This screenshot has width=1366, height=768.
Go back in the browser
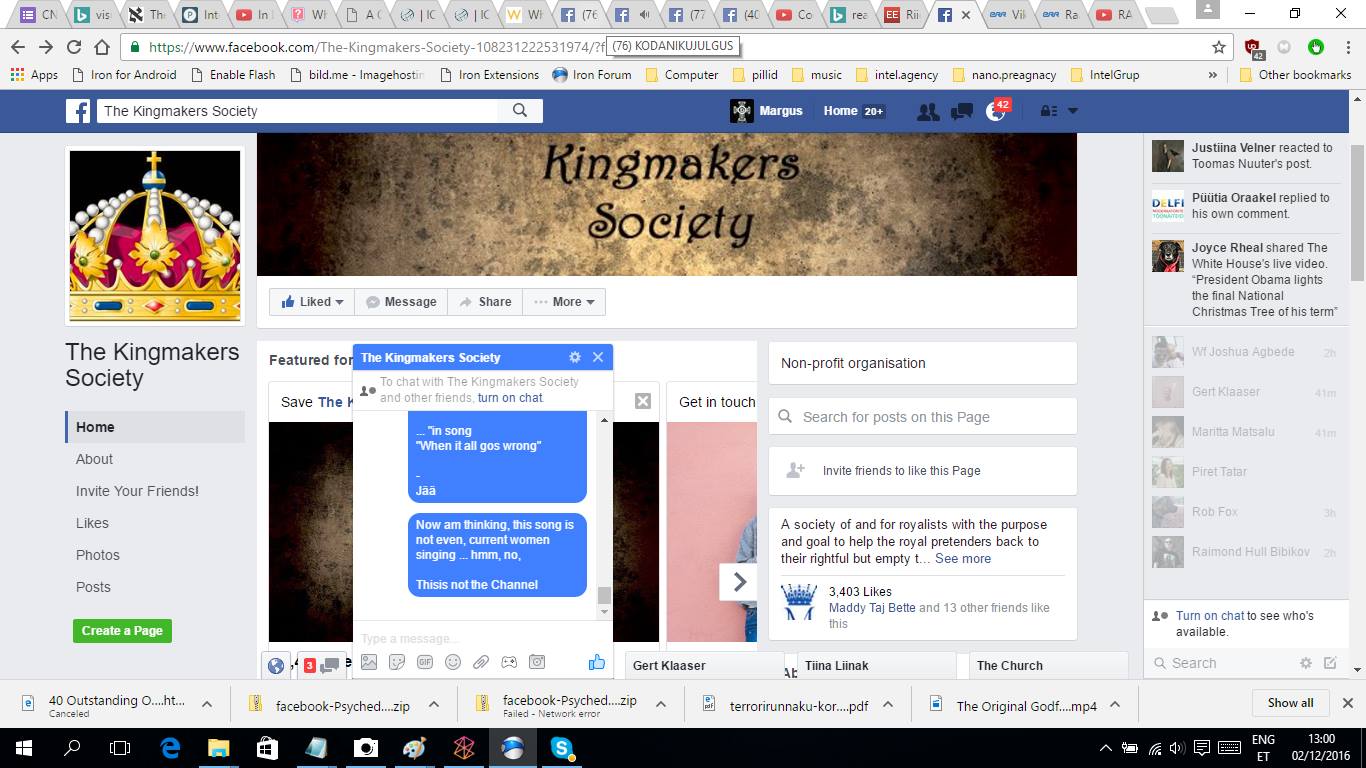point(17,47)
